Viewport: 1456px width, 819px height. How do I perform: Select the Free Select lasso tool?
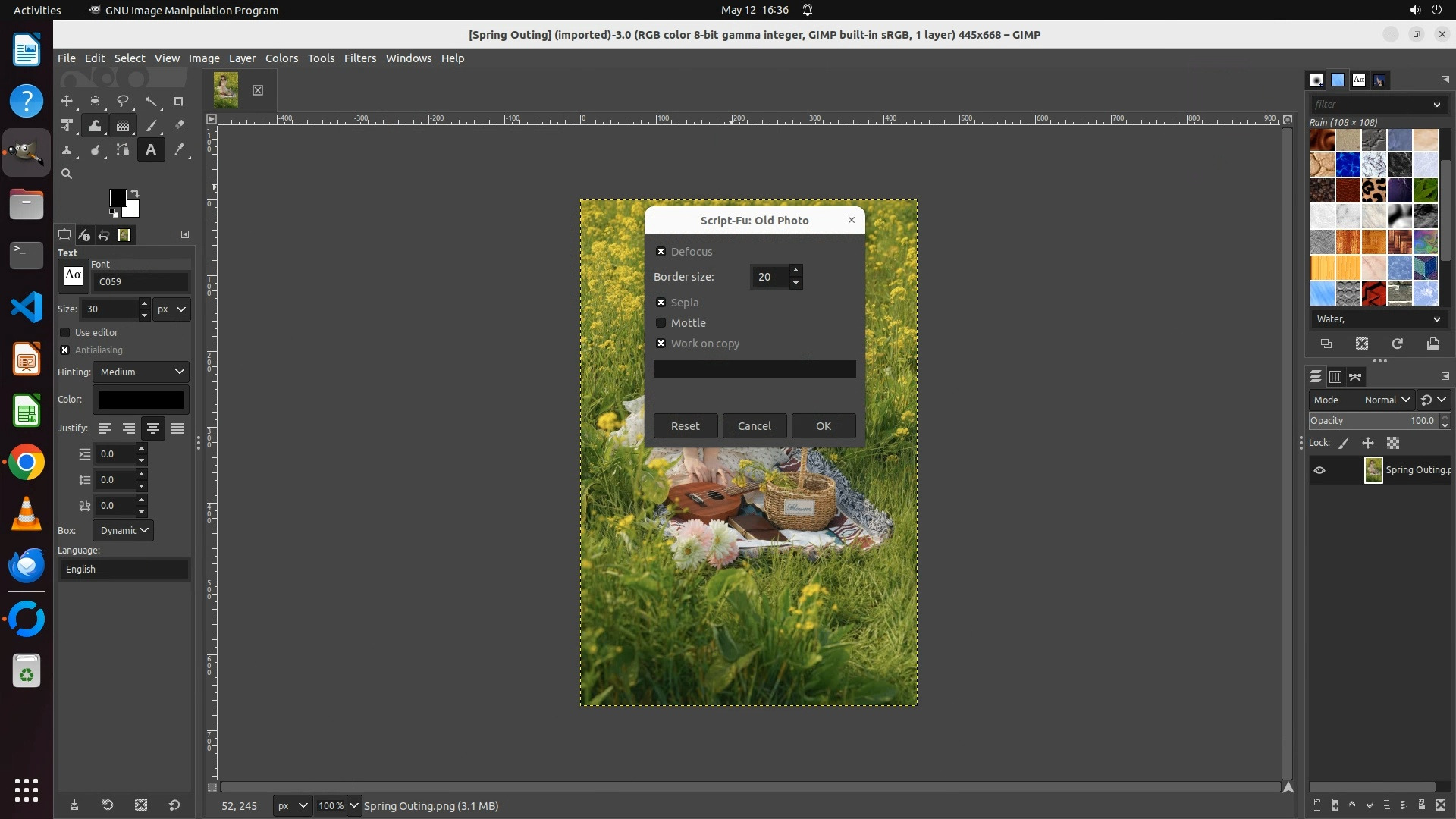pyautogui.click(x=122, y=101)
